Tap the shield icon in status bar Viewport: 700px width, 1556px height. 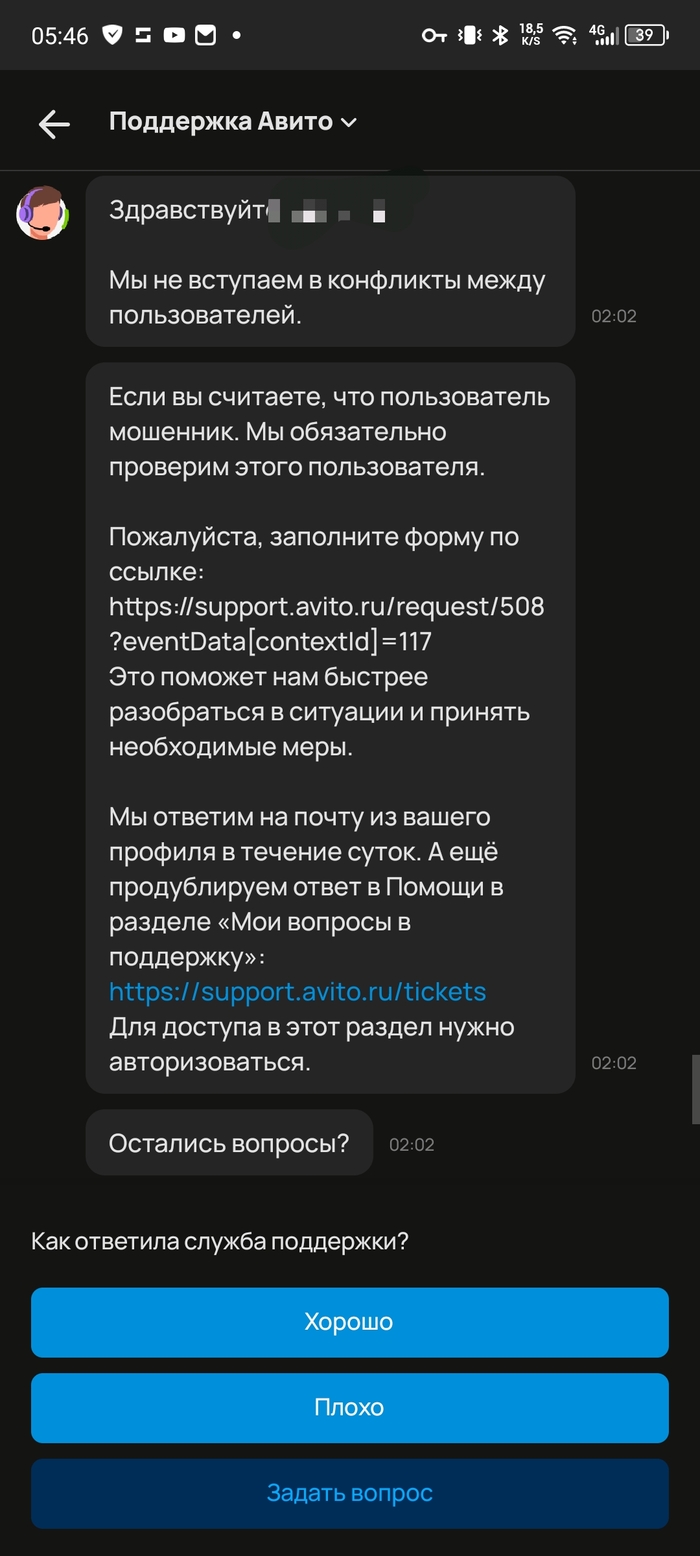(113, 36)
